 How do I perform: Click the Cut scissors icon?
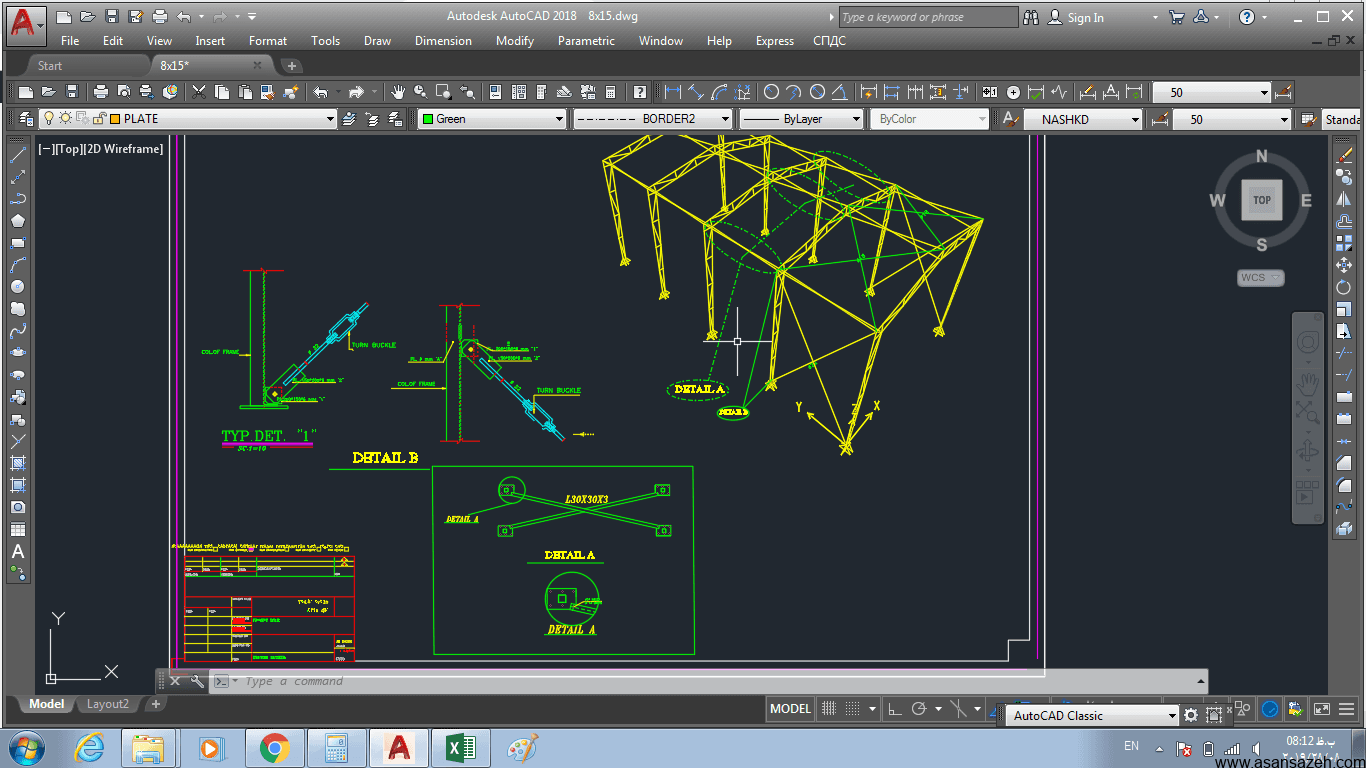tap(199, 92)
